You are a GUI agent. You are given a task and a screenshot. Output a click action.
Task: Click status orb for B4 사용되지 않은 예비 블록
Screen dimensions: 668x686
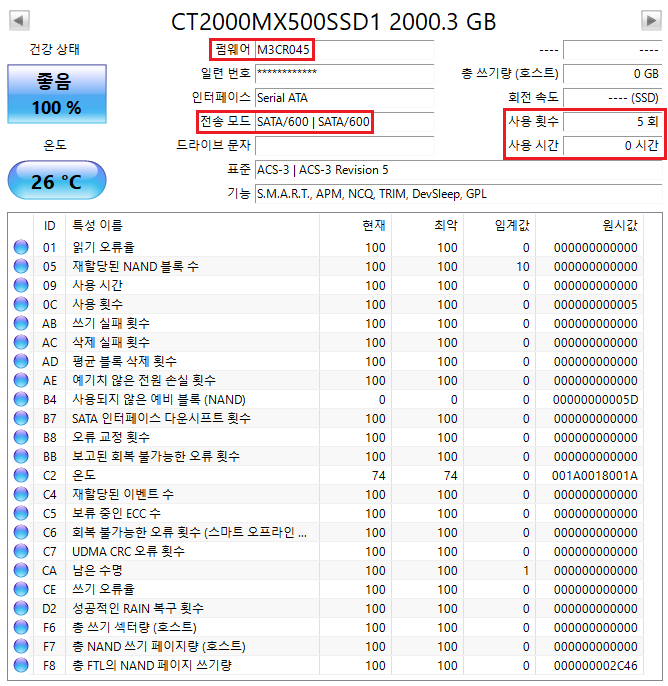21,399
